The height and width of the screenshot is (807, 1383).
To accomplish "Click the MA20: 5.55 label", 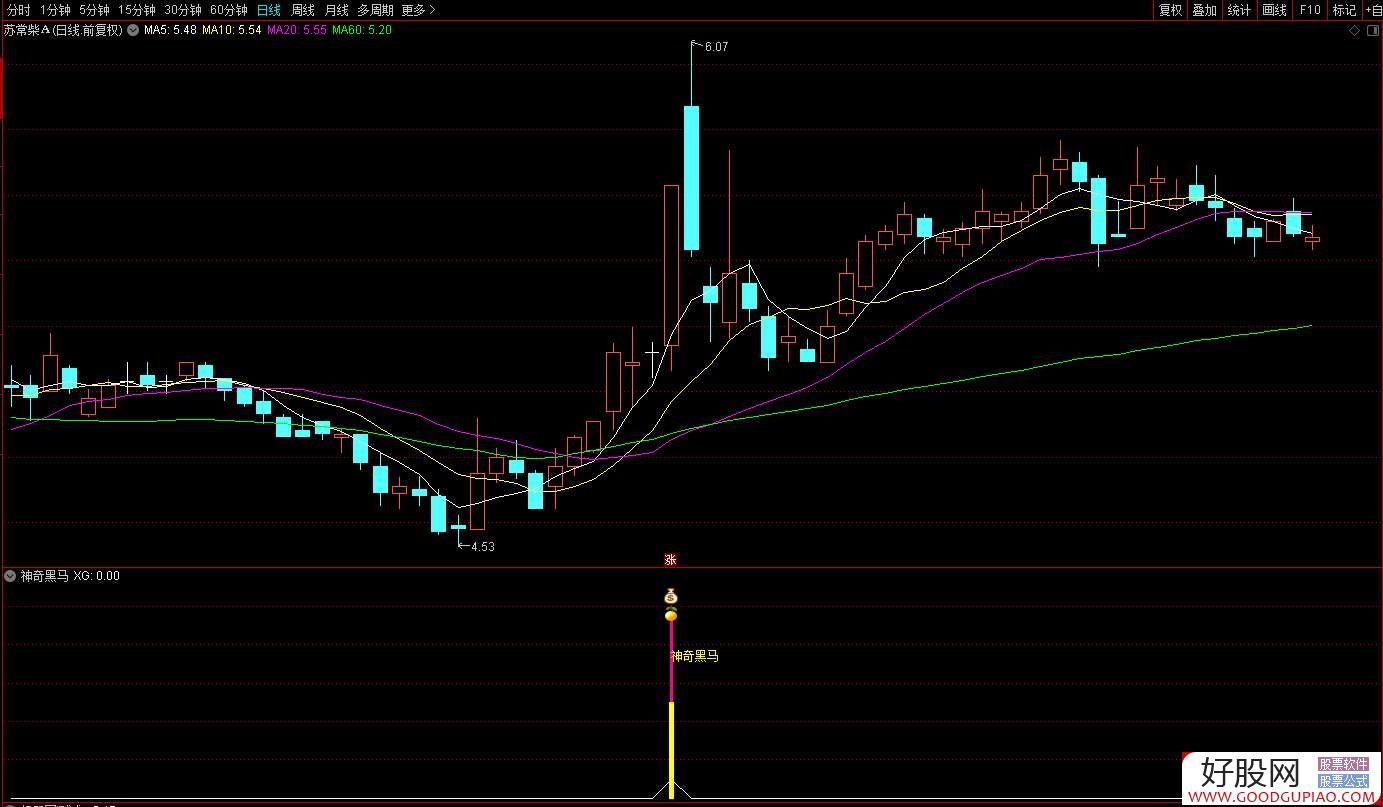I will 297,30.
